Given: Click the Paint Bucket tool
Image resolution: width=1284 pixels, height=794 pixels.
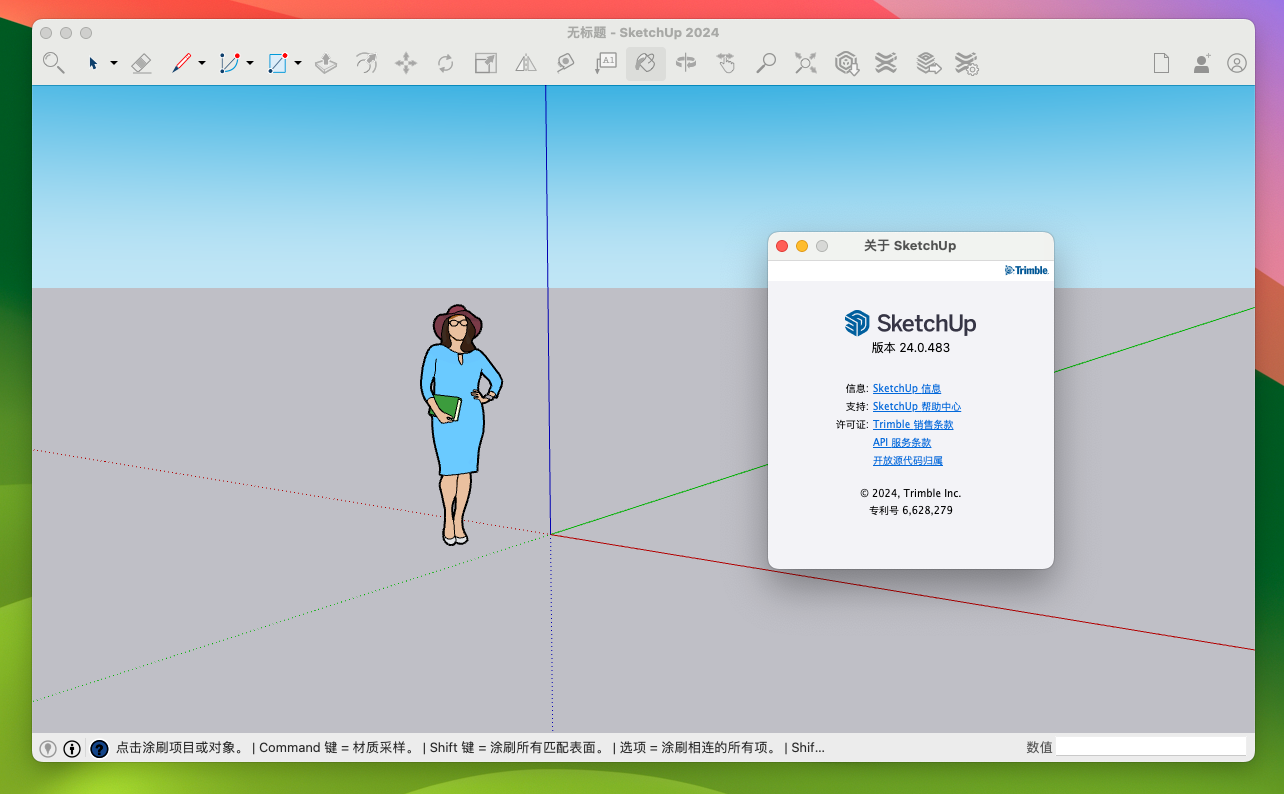Looking at the screenshot, I should pyautogui.click(x=646, y=63).
